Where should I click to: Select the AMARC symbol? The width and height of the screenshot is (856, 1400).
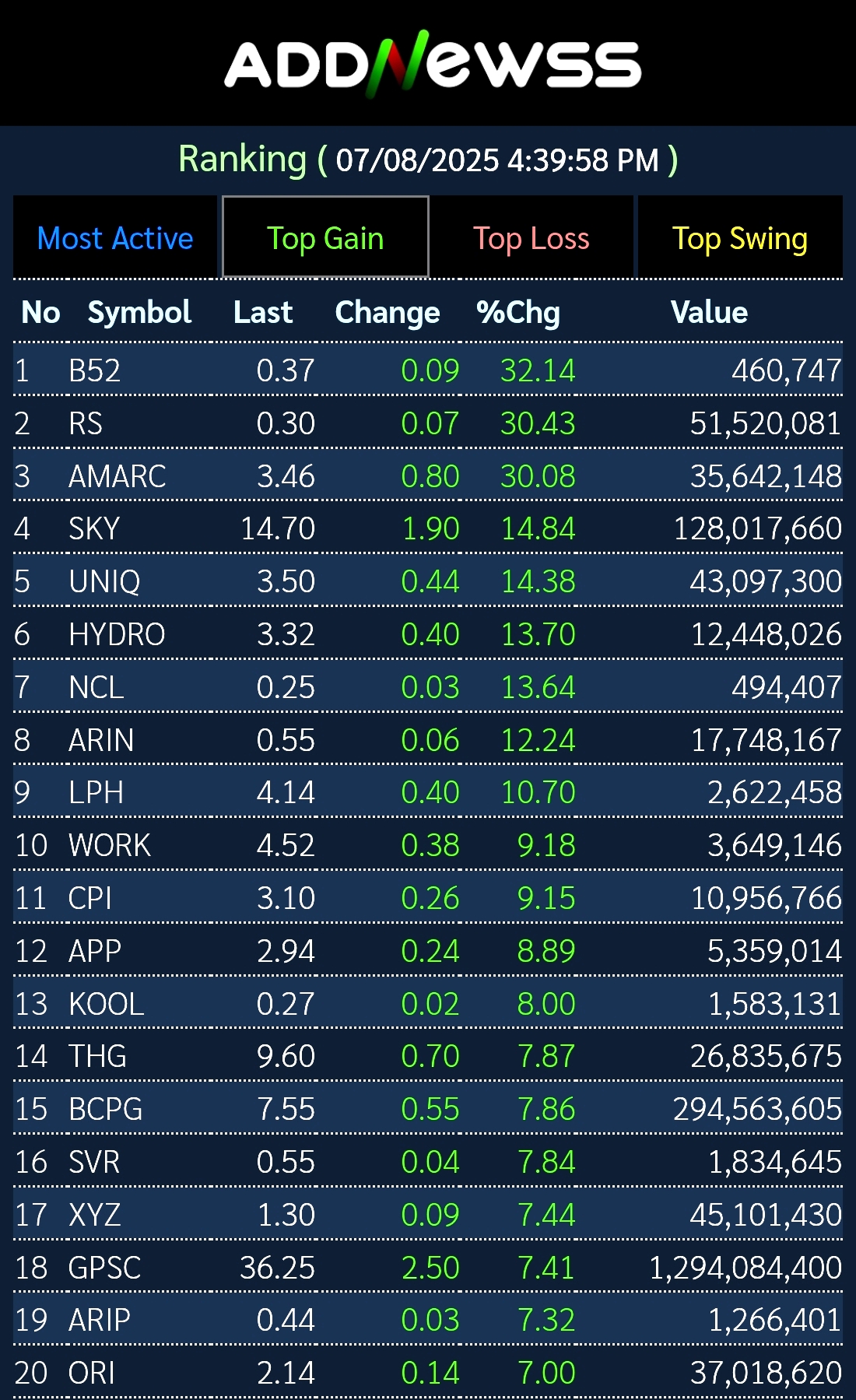[118, 476]
